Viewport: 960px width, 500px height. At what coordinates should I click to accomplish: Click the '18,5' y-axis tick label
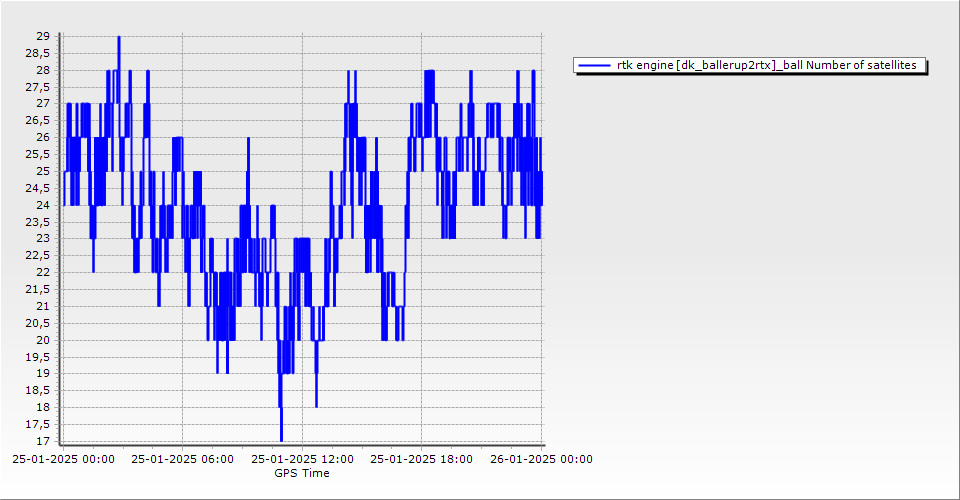pyautogui.click(x=38, y=391)
